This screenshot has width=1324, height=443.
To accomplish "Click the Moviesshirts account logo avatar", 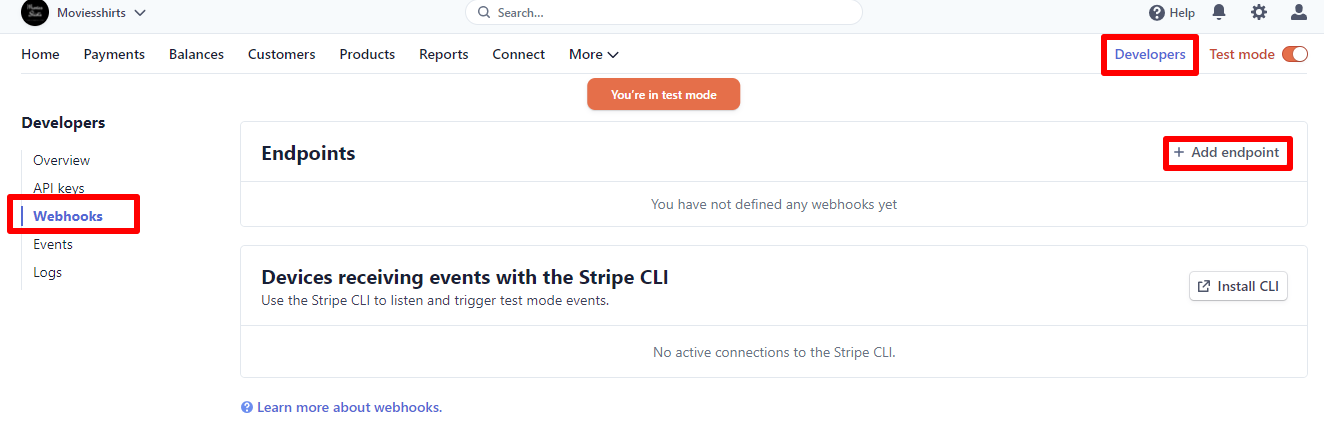I will [34, 12].
